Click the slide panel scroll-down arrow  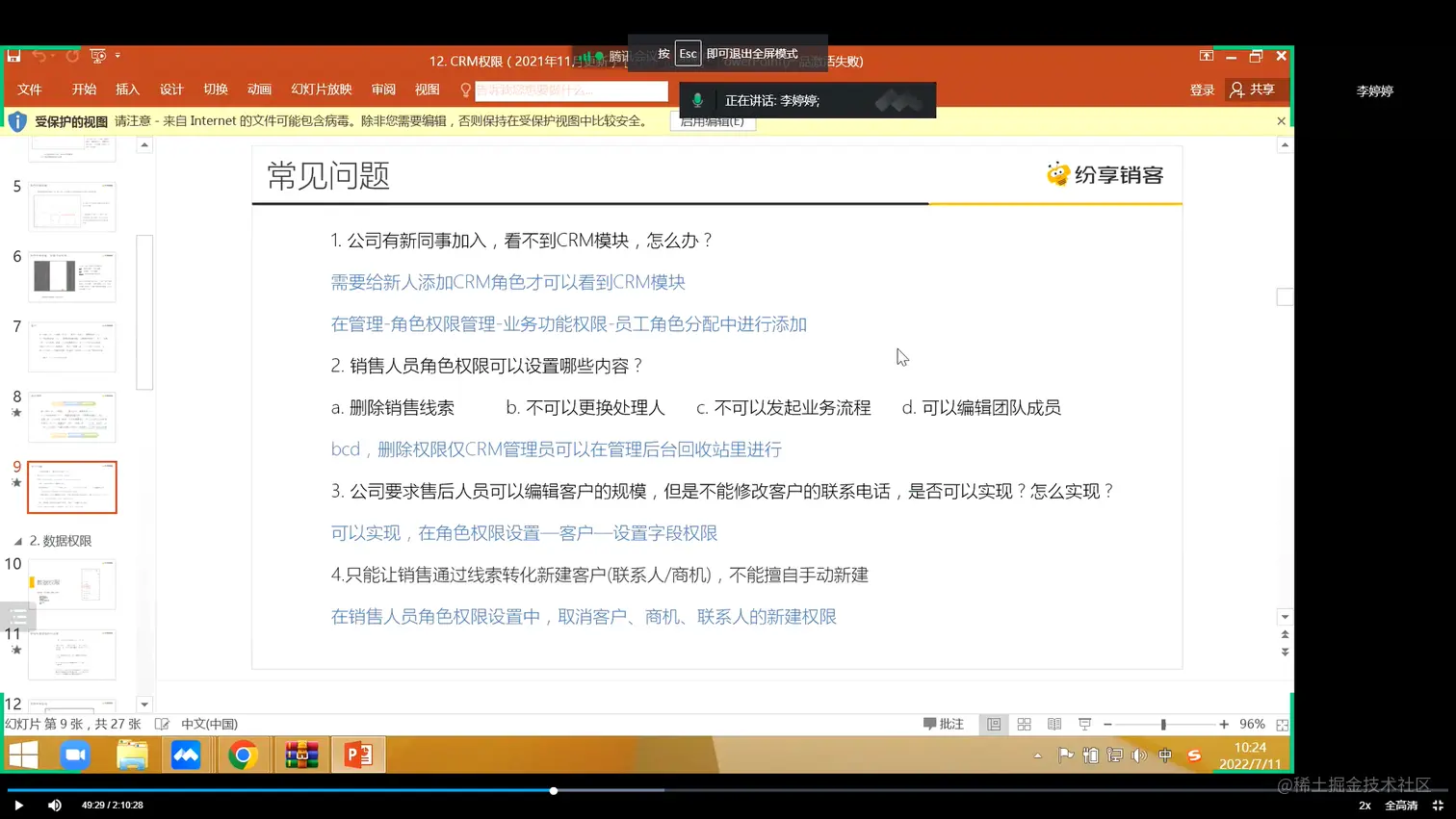tap(144, 704)
